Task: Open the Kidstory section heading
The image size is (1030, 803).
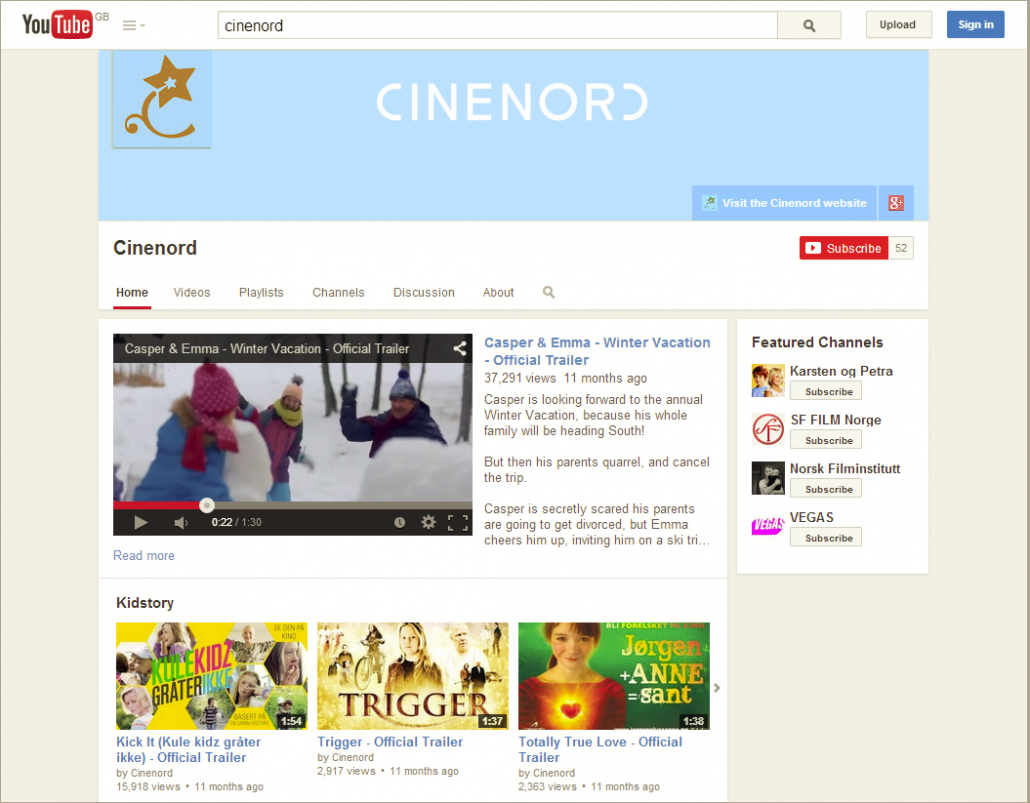Action: [145, 603]
